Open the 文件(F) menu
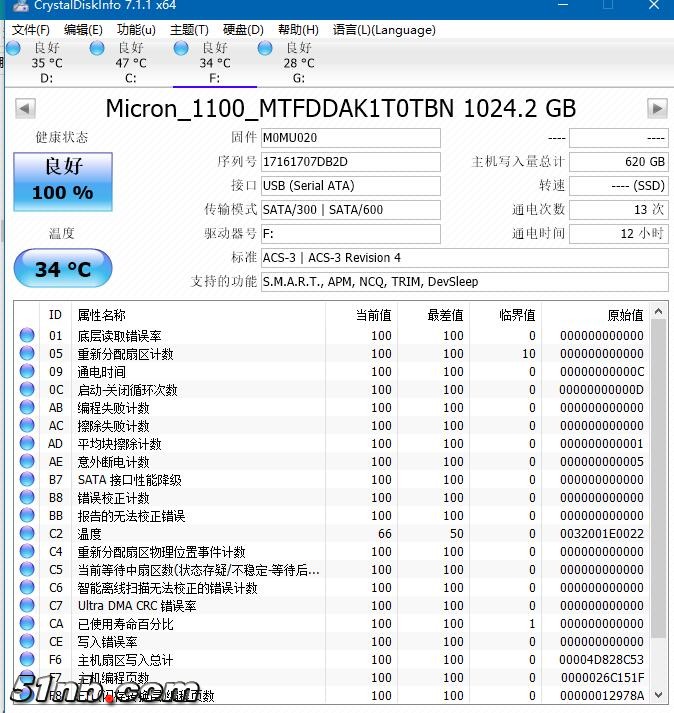 coord(30,30)
